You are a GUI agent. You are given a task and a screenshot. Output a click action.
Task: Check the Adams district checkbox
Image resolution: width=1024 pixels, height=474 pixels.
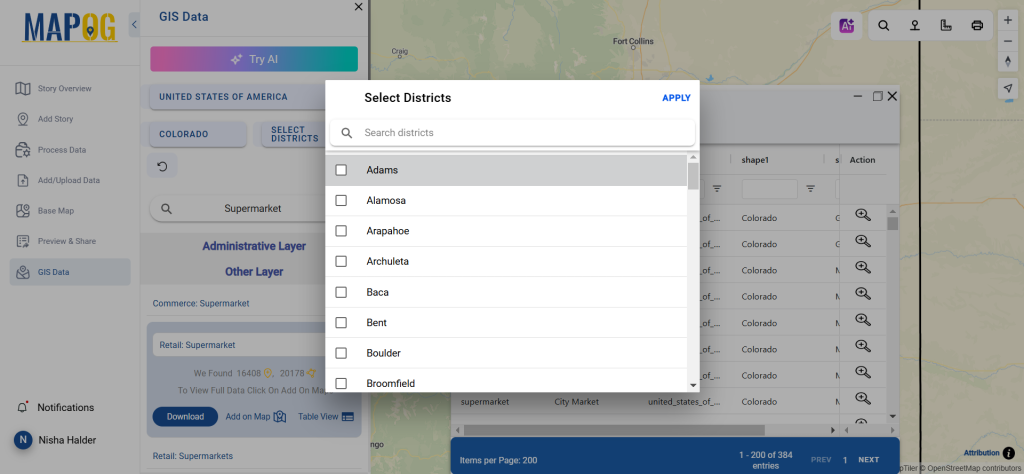[341, 170]
